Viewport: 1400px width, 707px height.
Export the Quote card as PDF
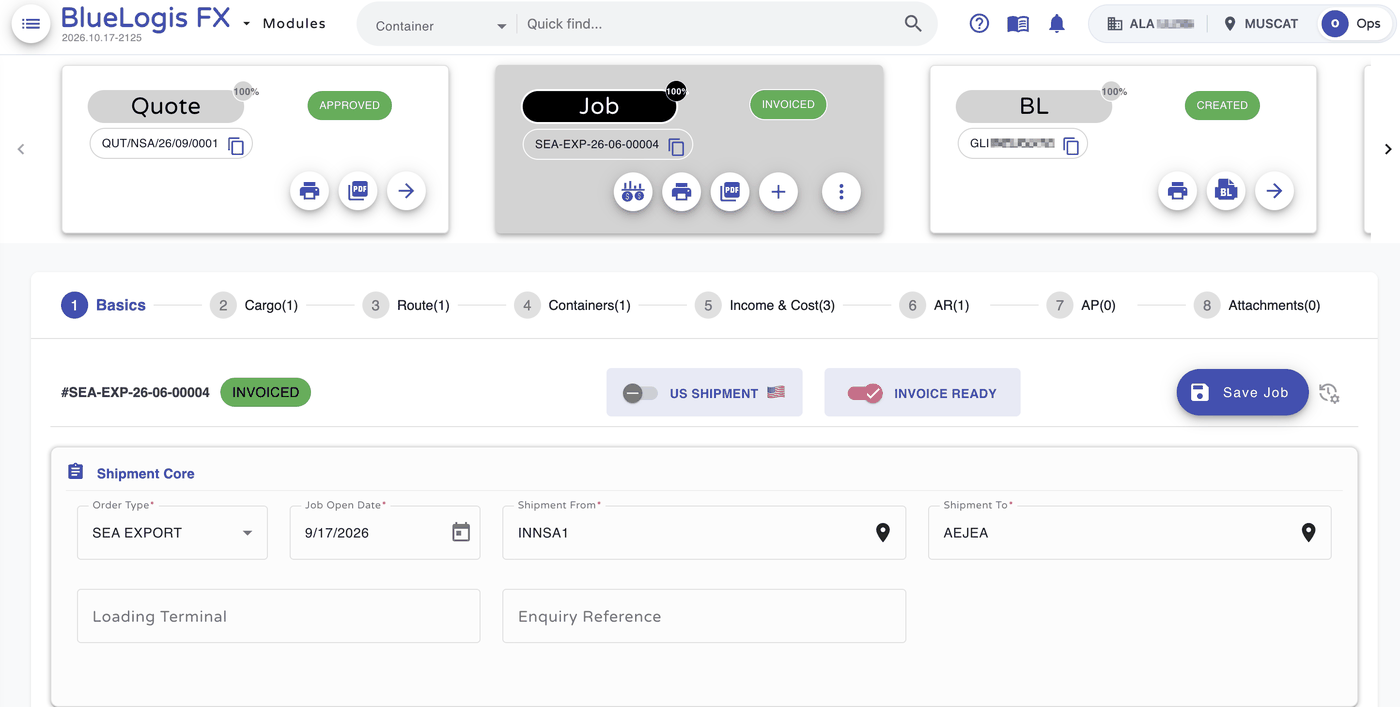(x=358, y=191)
